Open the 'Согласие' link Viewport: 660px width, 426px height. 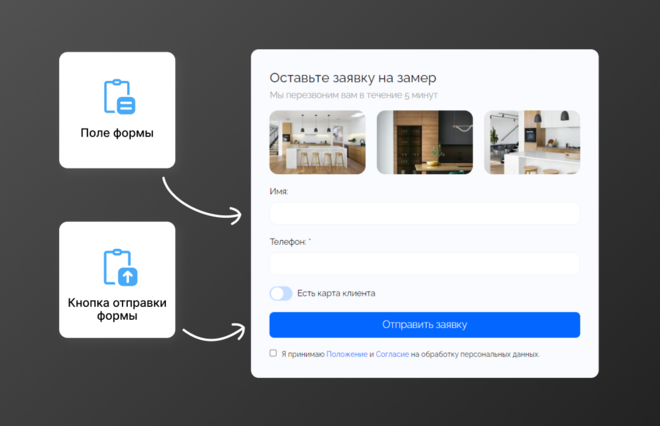click(392, 354)
